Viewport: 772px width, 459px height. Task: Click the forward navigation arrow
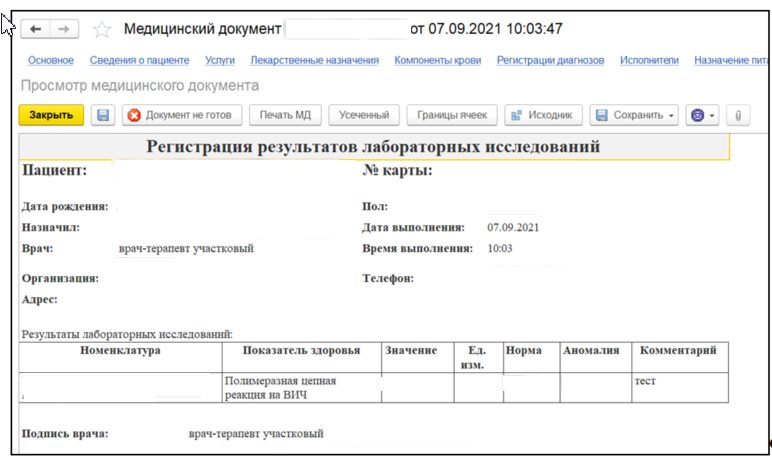[62, 29]
